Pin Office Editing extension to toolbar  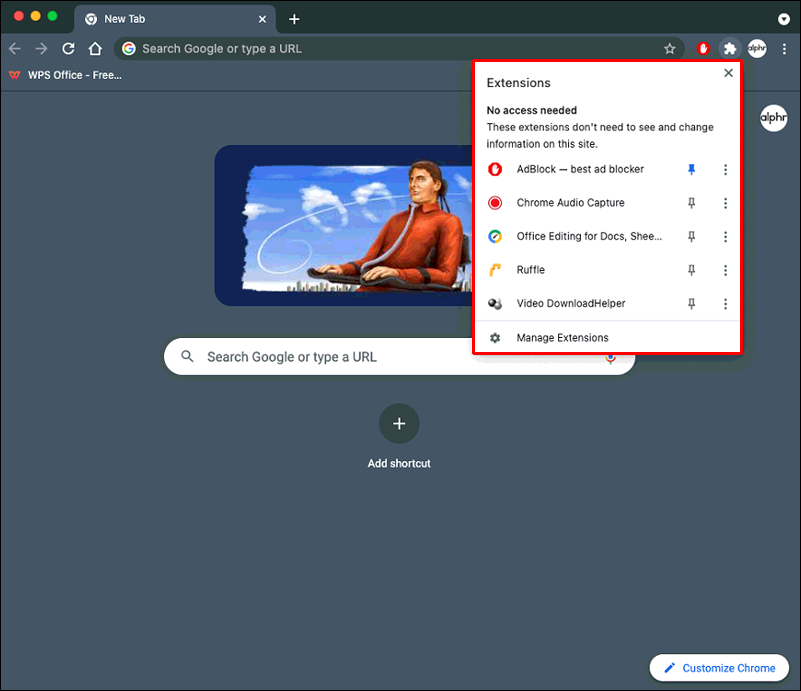pos(691,236)
